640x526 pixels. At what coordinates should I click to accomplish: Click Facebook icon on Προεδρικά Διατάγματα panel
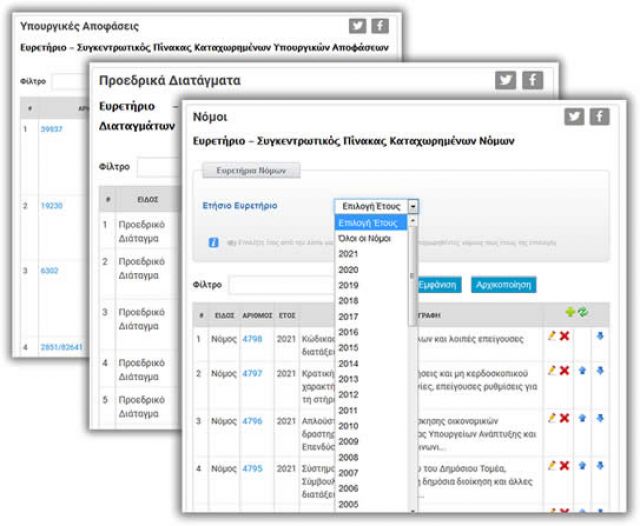click(x=533, y=81)
